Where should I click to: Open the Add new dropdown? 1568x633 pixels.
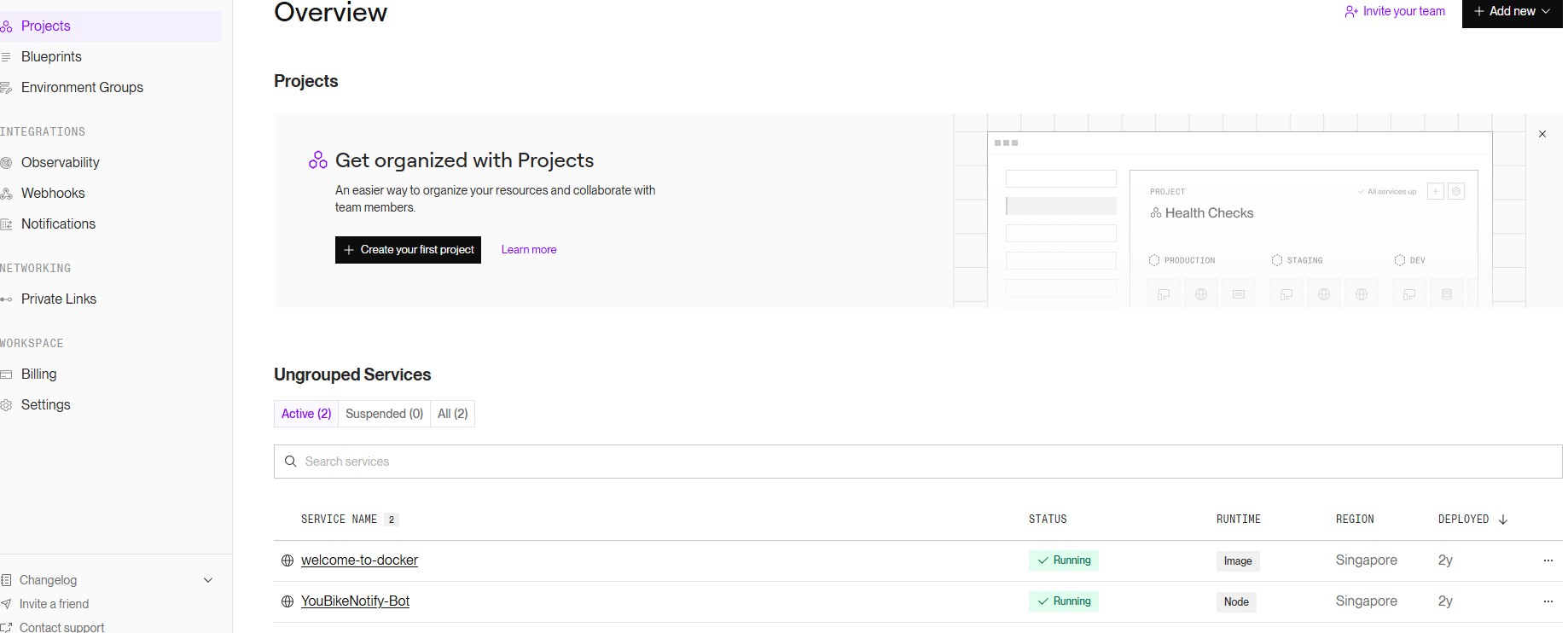(1512, 12)
